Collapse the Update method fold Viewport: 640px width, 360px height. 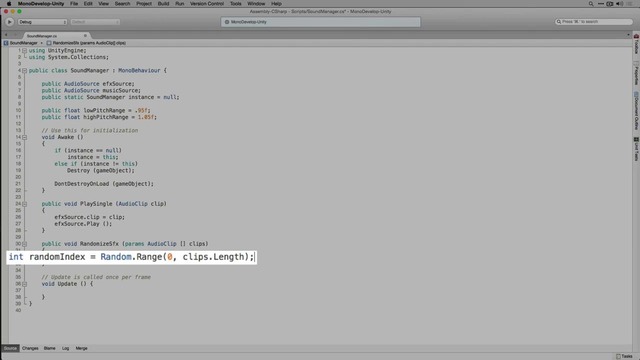tap(24, 284)
